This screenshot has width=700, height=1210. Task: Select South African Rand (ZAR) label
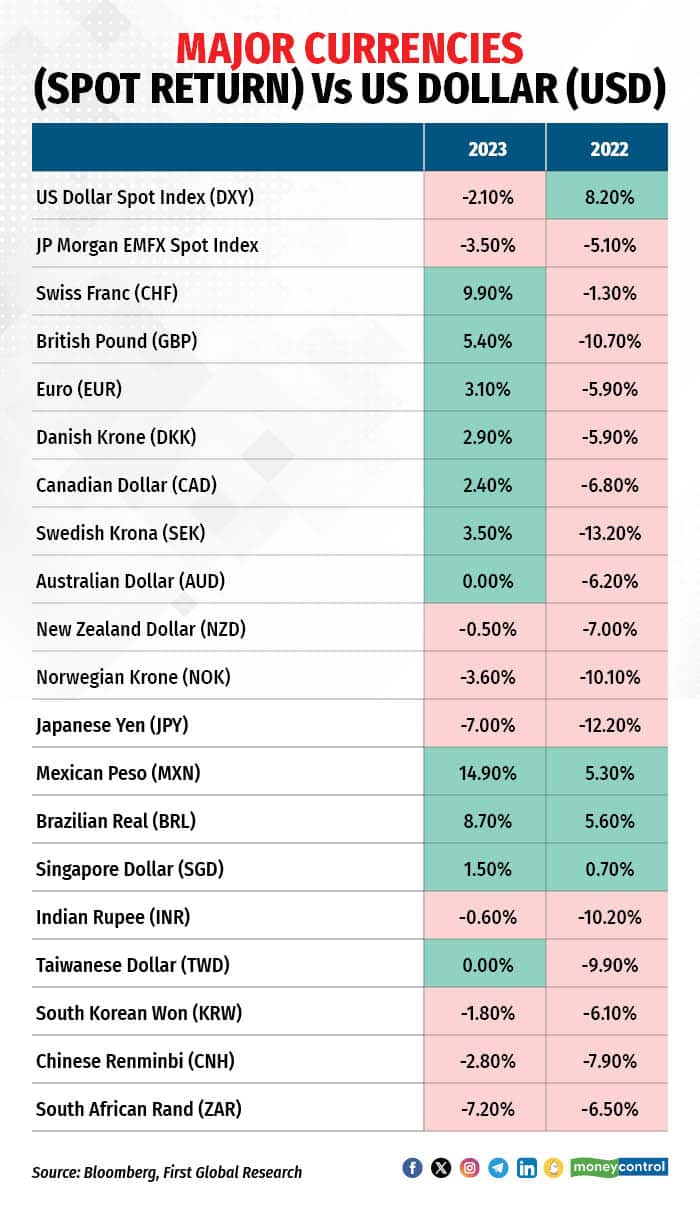pos(138,1109)
